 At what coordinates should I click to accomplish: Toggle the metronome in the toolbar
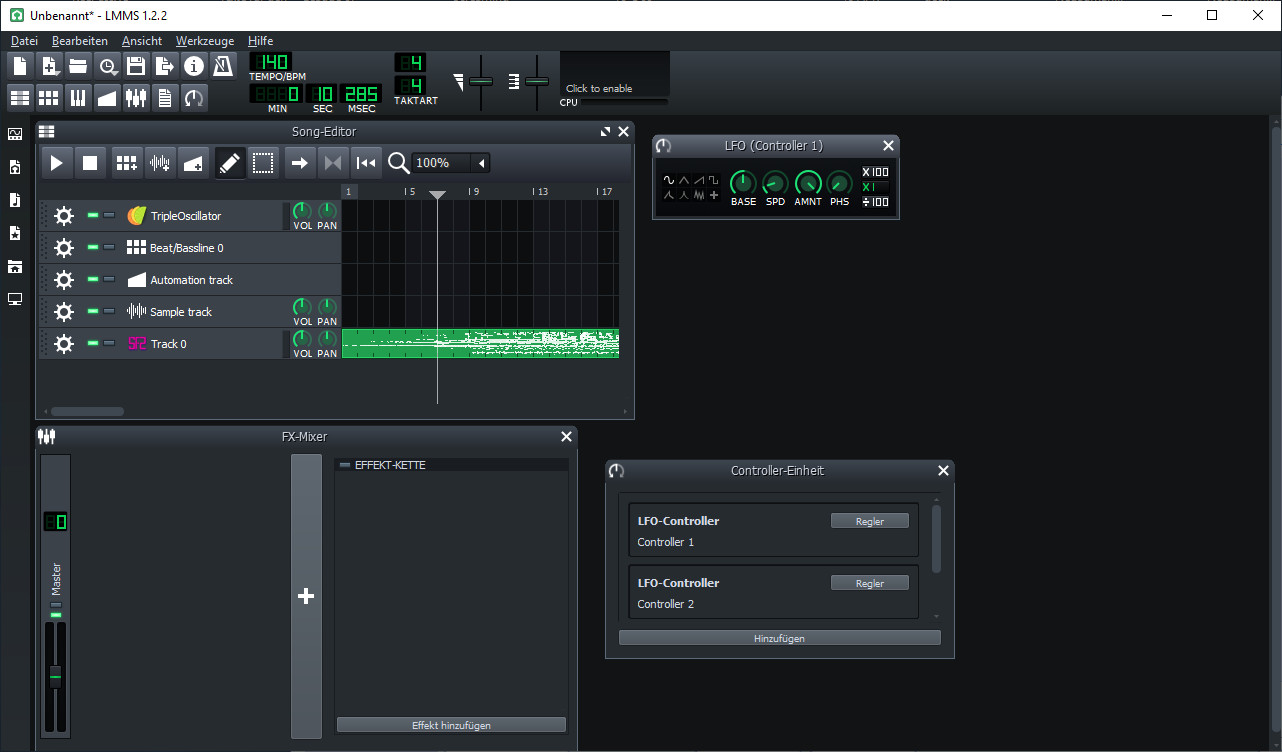coord(222,66)
